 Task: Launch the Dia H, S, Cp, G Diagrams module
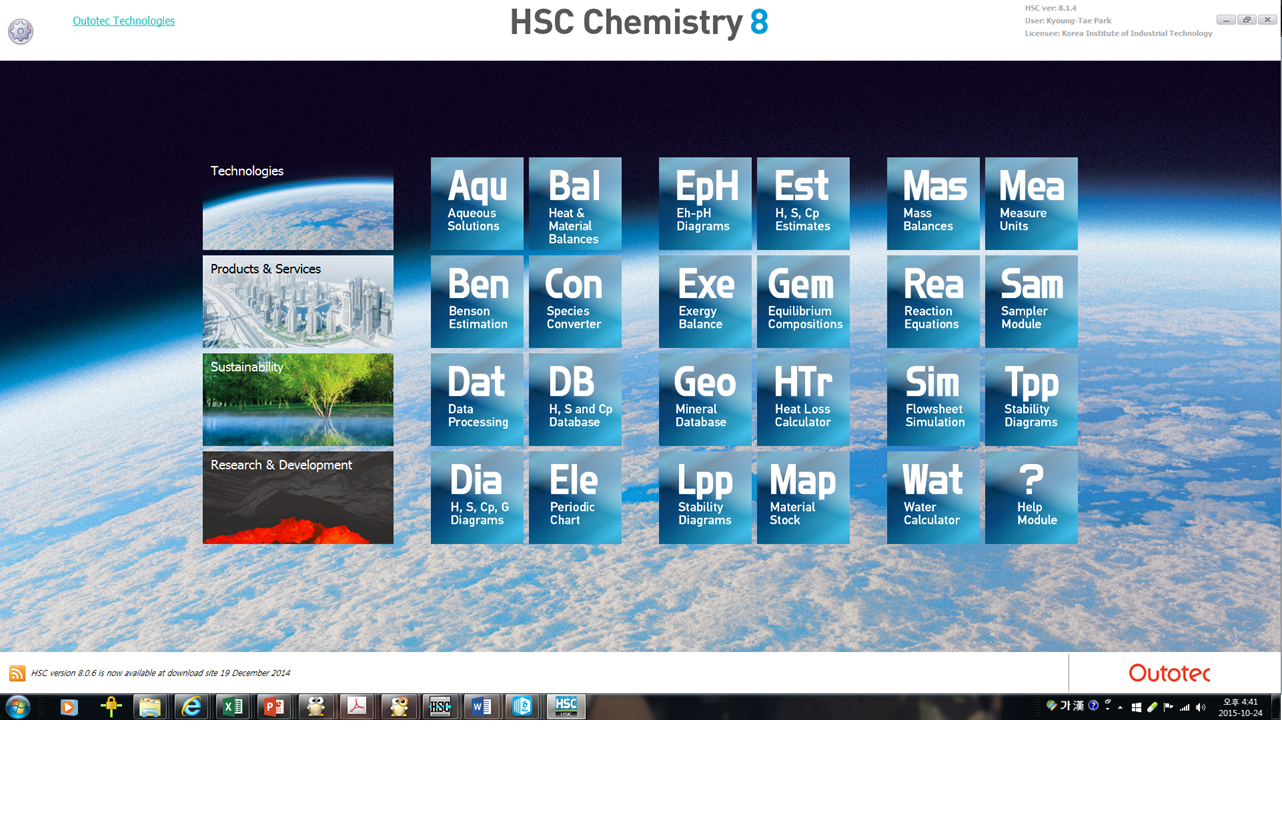[x=477, y=497]
